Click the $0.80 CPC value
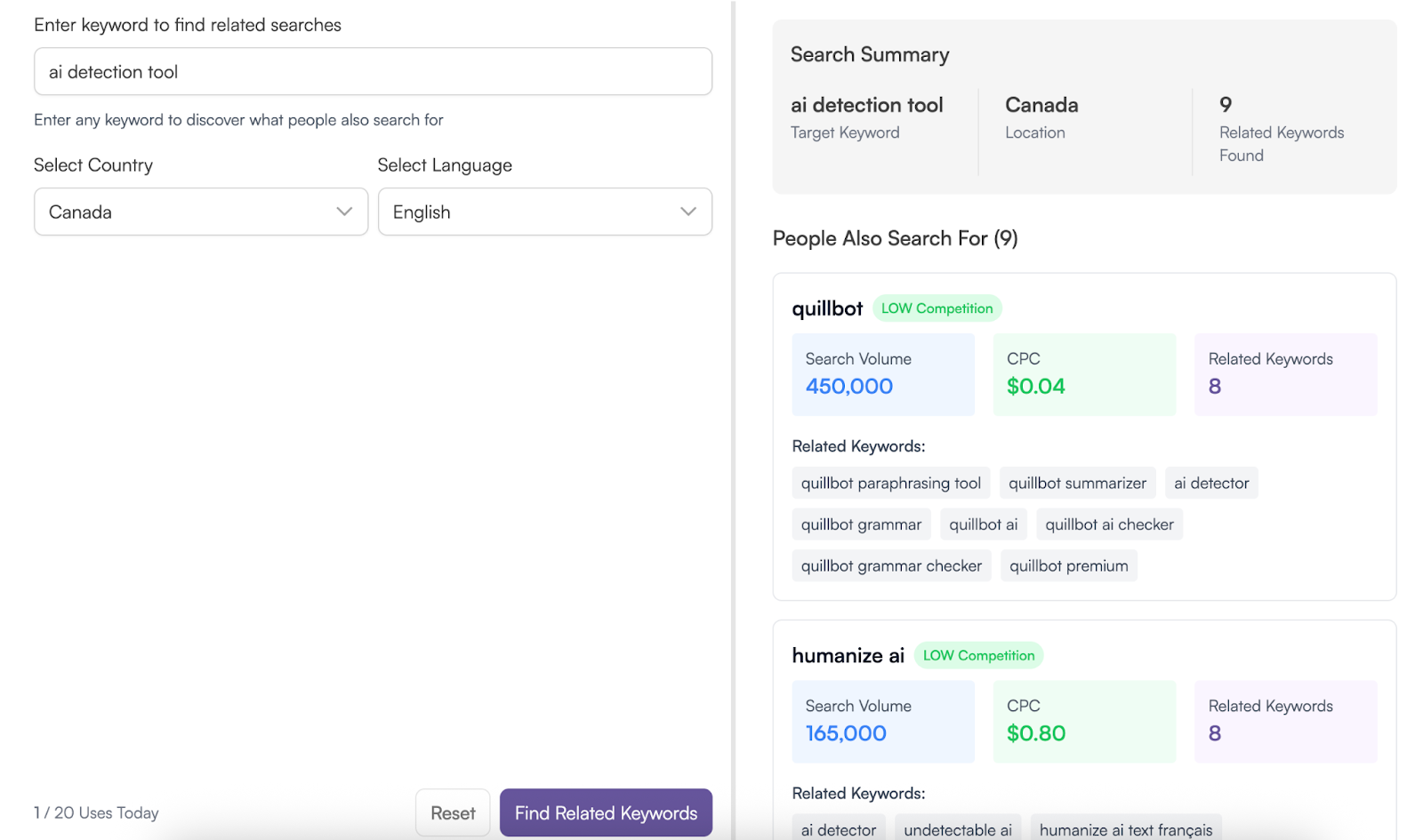This screenshot has height=840, width=1423. (1036, 732)
